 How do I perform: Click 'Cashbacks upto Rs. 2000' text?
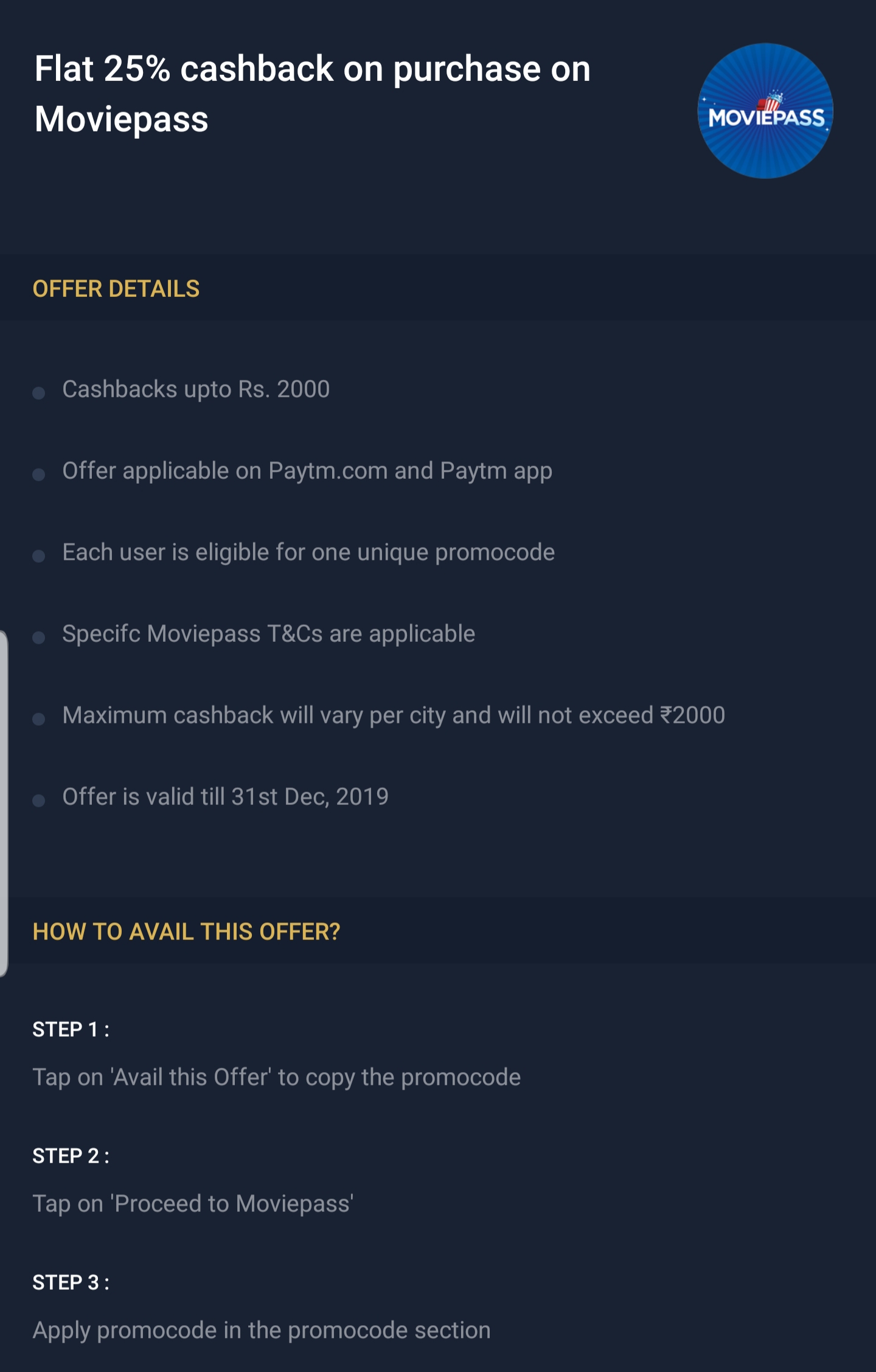[196, 389]
